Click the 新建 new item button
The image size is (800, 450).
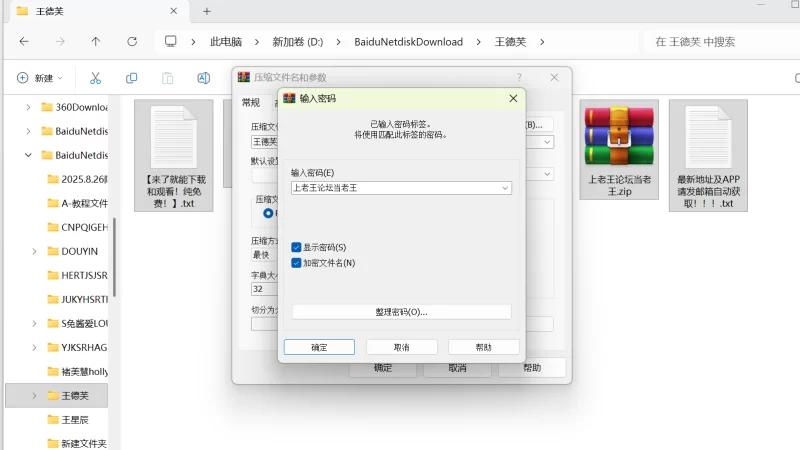click(40, 78)
